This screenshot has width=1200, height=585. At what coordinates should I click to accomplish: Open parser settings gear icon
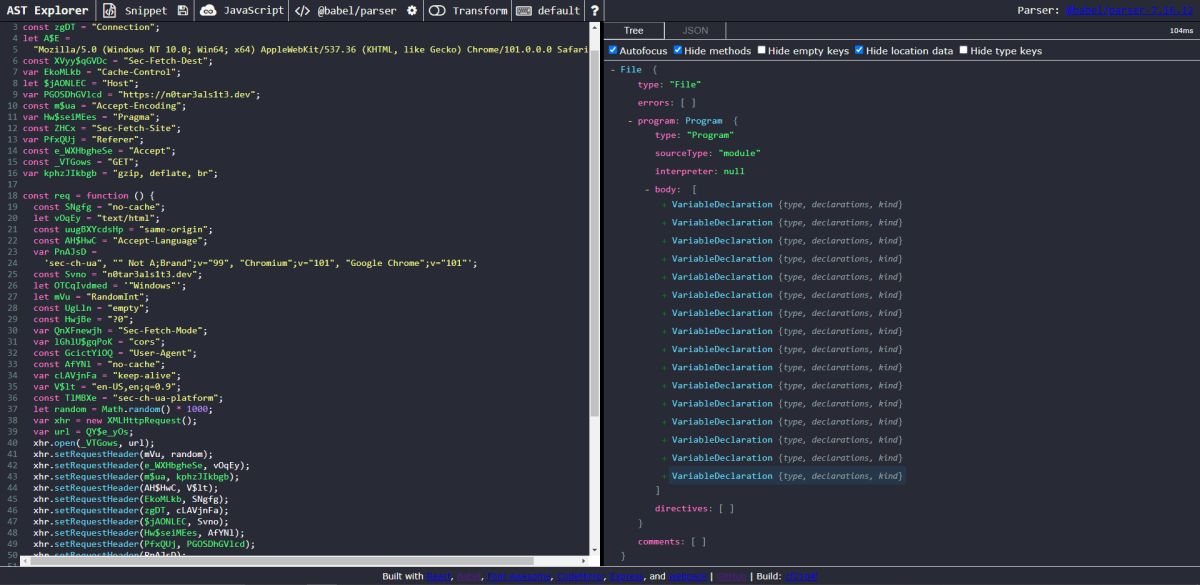pos(412,11)
